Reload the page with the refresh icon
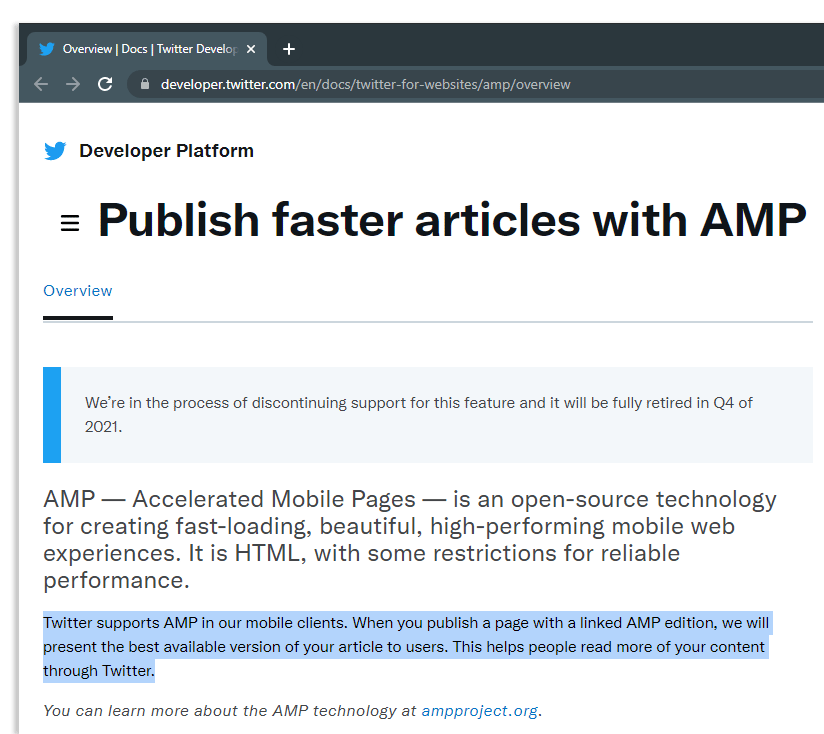Screen dimensions: 824x734 [105, 84]
